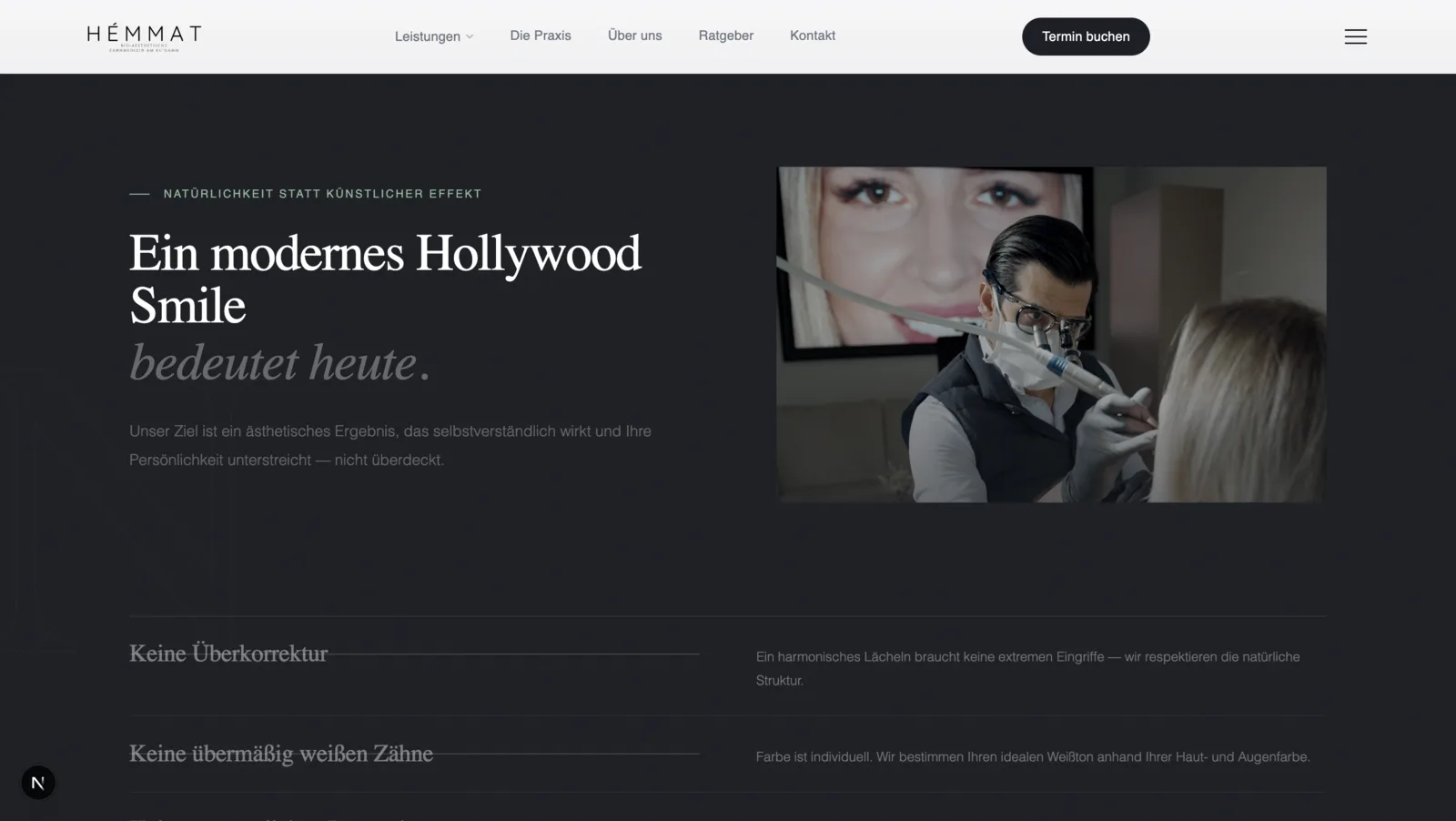
Task: Open the Über uns menu item
Action: (x=634, y=35)
